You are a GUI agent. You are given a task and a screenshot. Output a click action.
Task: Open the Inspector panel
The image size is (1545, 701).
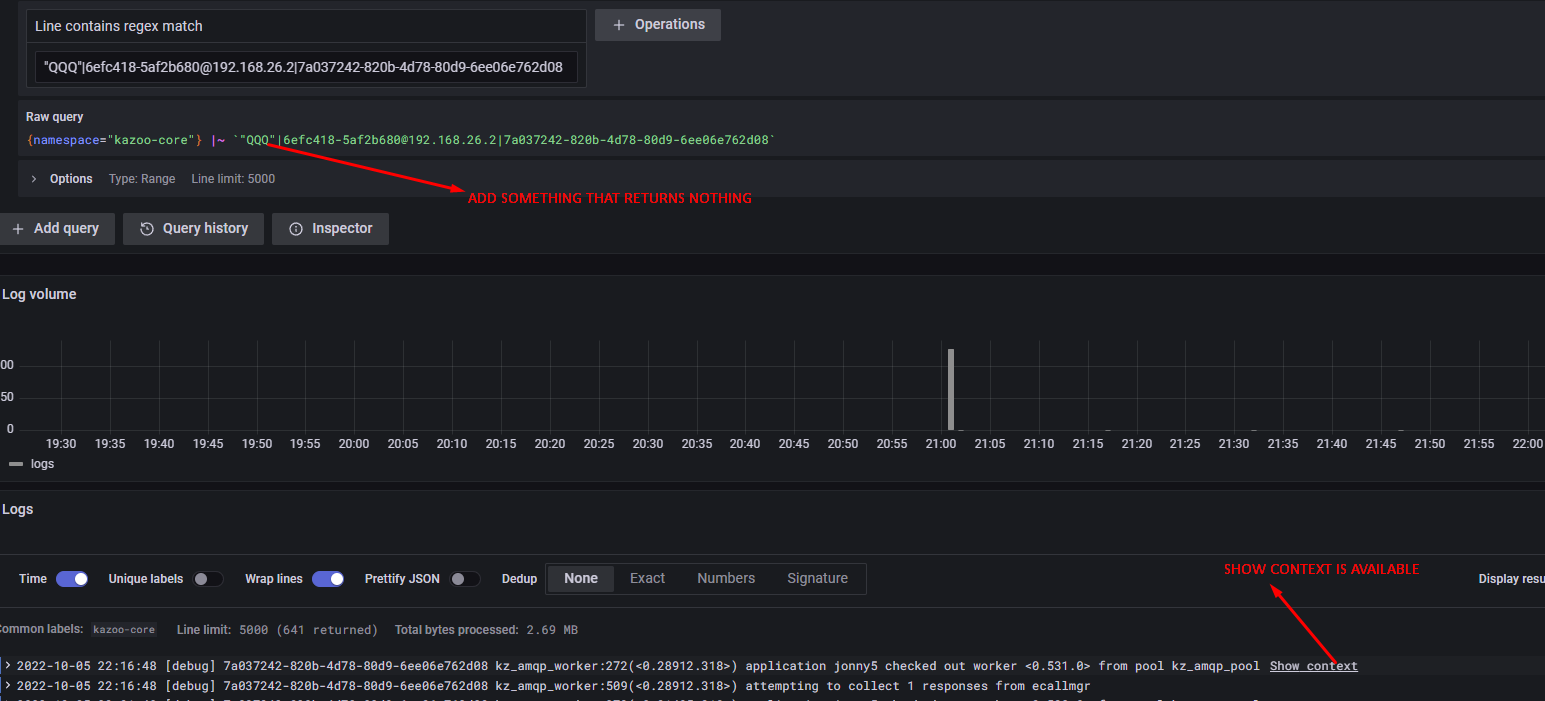click(330, 228)
